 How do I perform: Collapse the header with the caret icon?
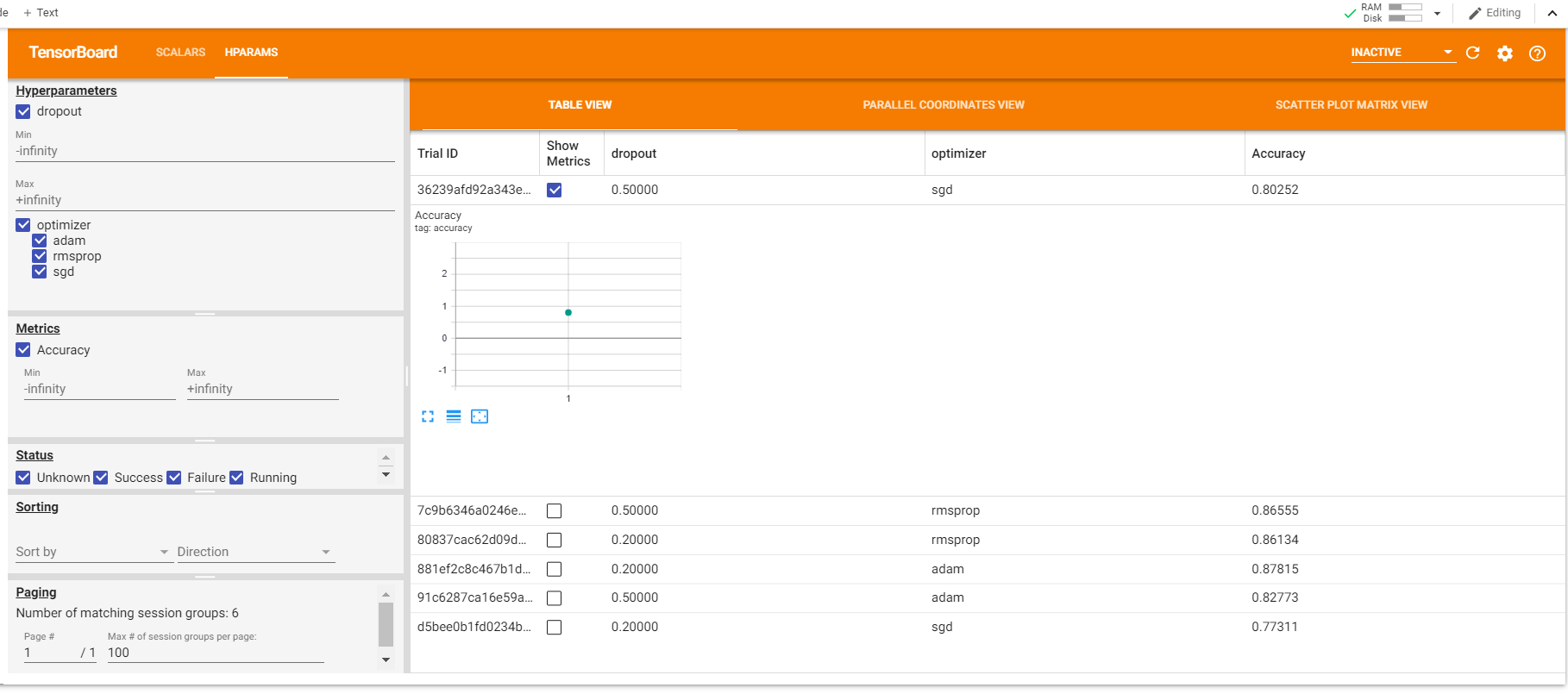point(1552,13)
